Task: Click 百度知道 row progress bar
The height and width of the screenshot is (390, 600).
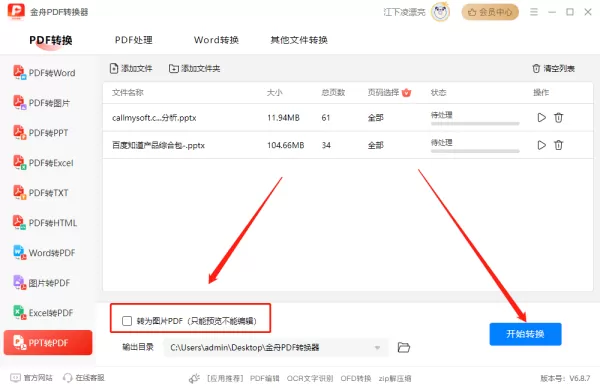Action: (475, 151)
